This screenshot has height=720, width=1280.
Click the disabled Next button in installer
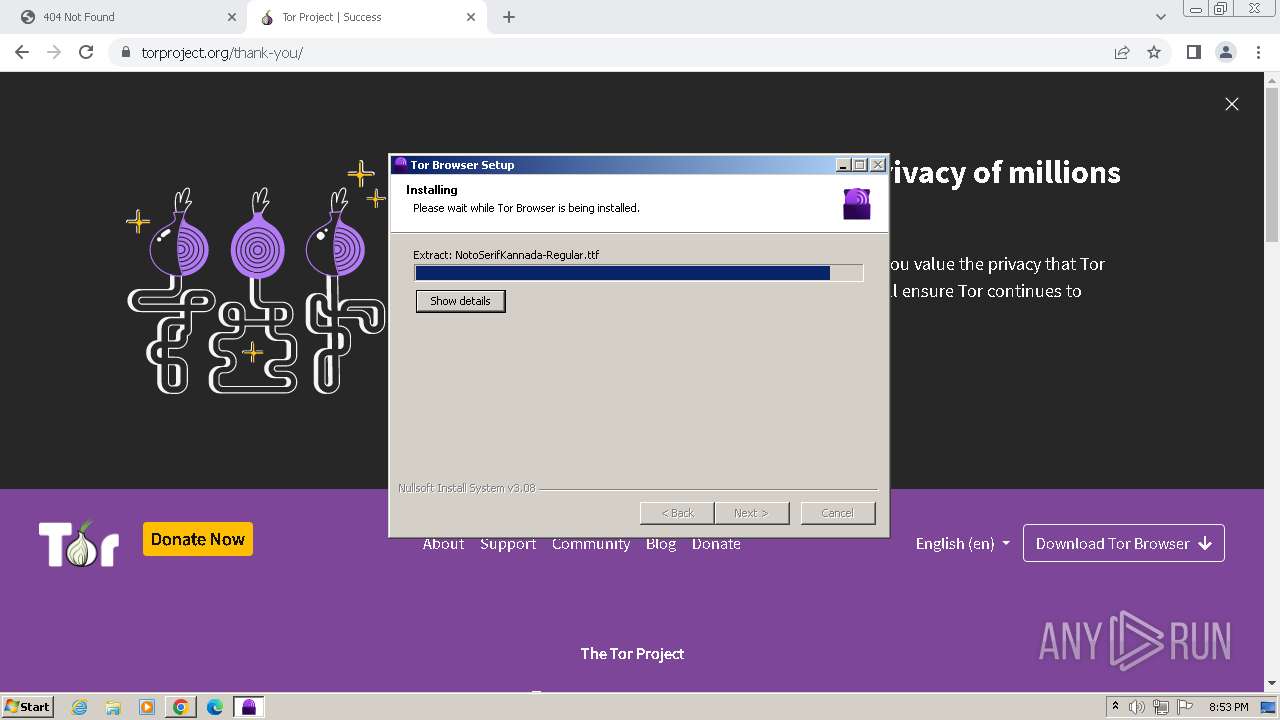[751, 513]
